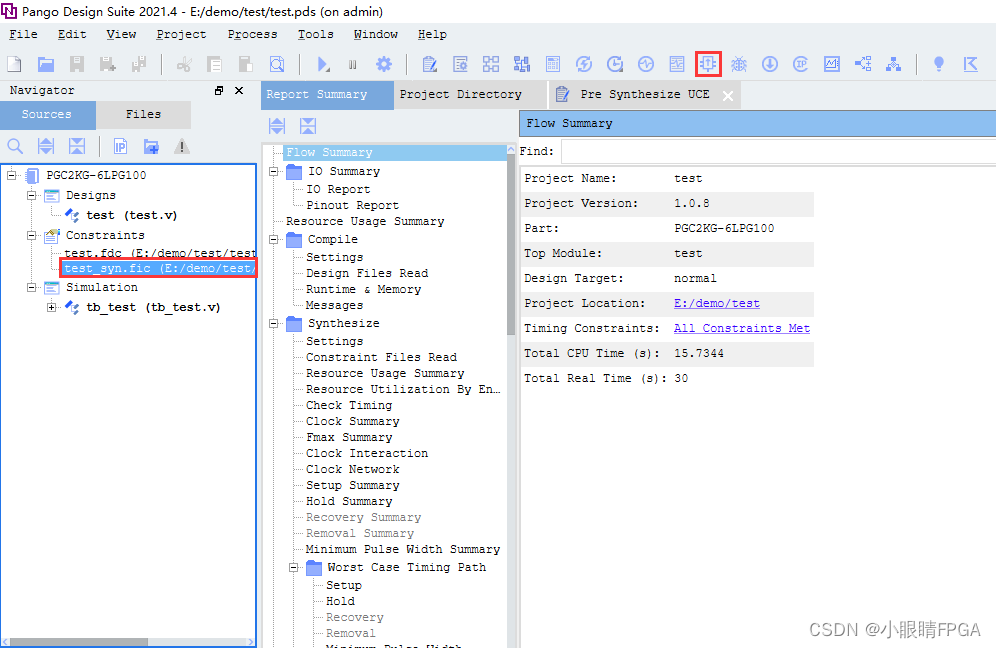This screenshot has height=648, width=996.
Task: Select the Pre Synthesize UCE tab
Action: pos(644,95)
